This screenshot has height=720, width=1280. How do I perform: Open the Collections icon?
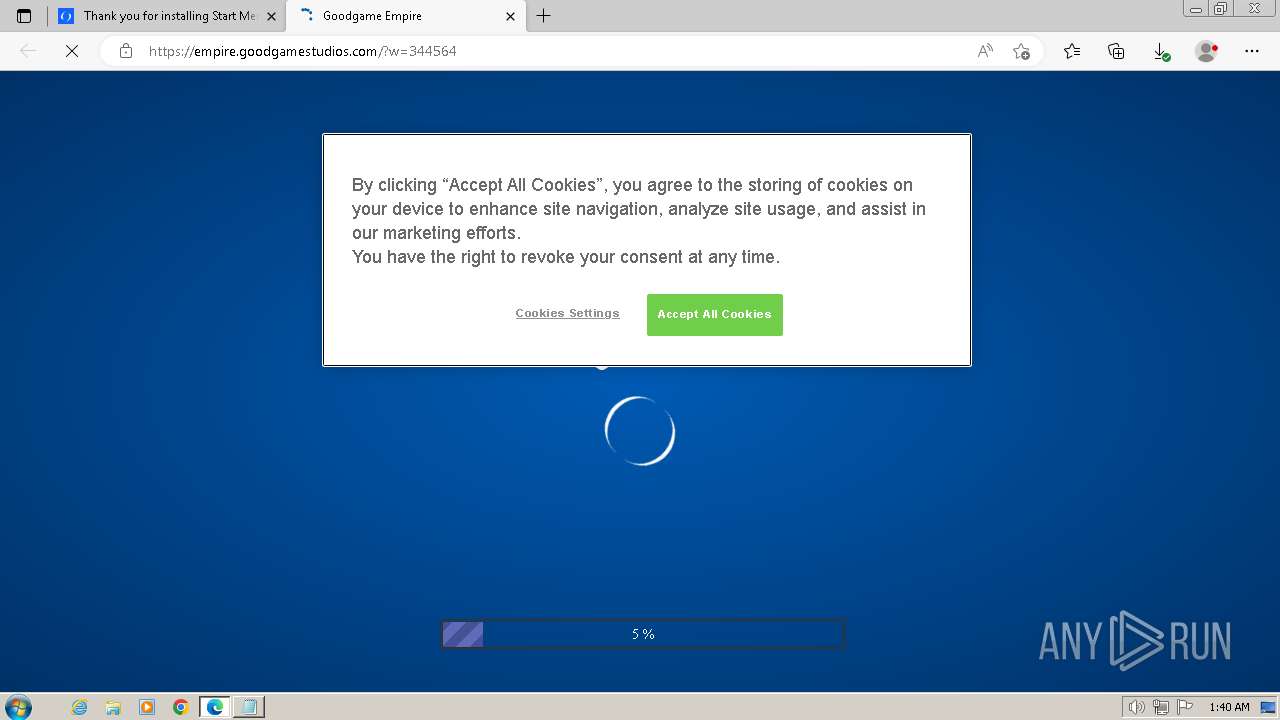coord(1116,51)
